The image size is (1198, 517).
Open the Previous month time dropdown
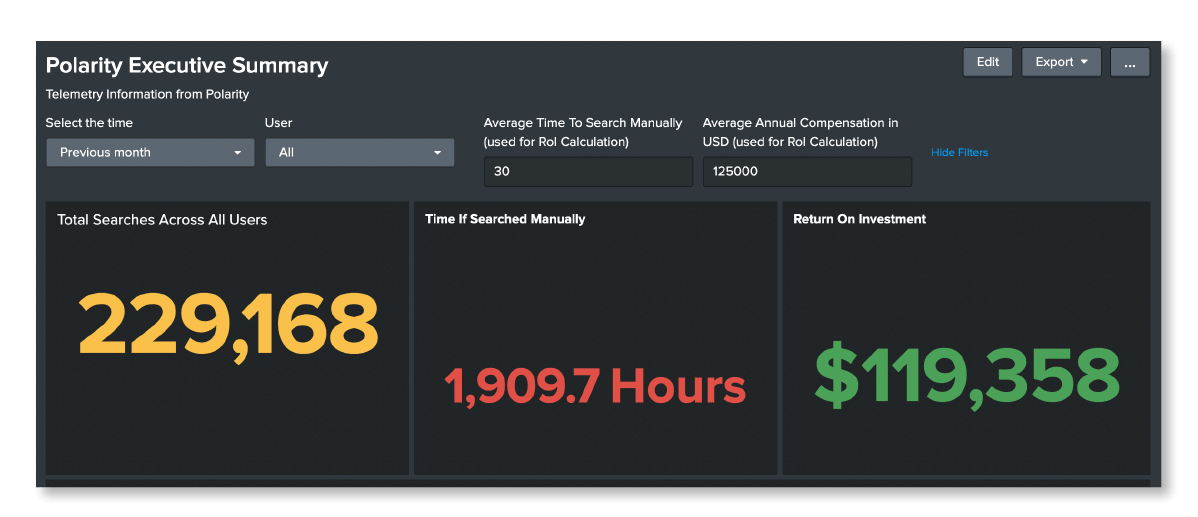pos(151,152)
